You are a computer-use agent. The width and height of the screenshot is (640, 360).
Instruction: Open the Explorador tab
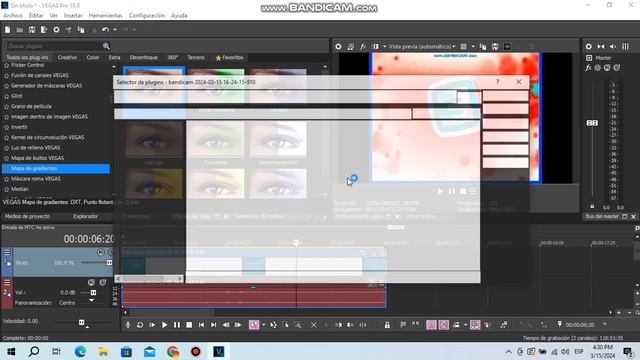point(85,216)
